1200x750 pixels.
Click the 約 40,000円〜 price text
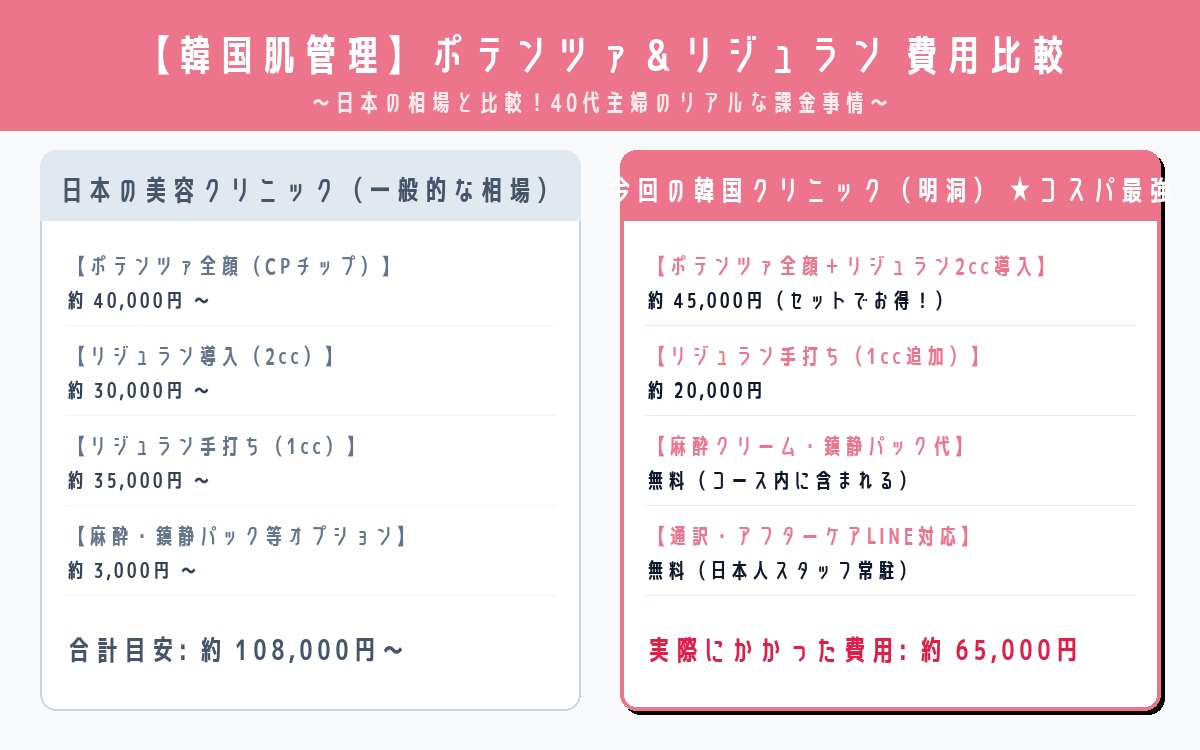tap(139, 300)
